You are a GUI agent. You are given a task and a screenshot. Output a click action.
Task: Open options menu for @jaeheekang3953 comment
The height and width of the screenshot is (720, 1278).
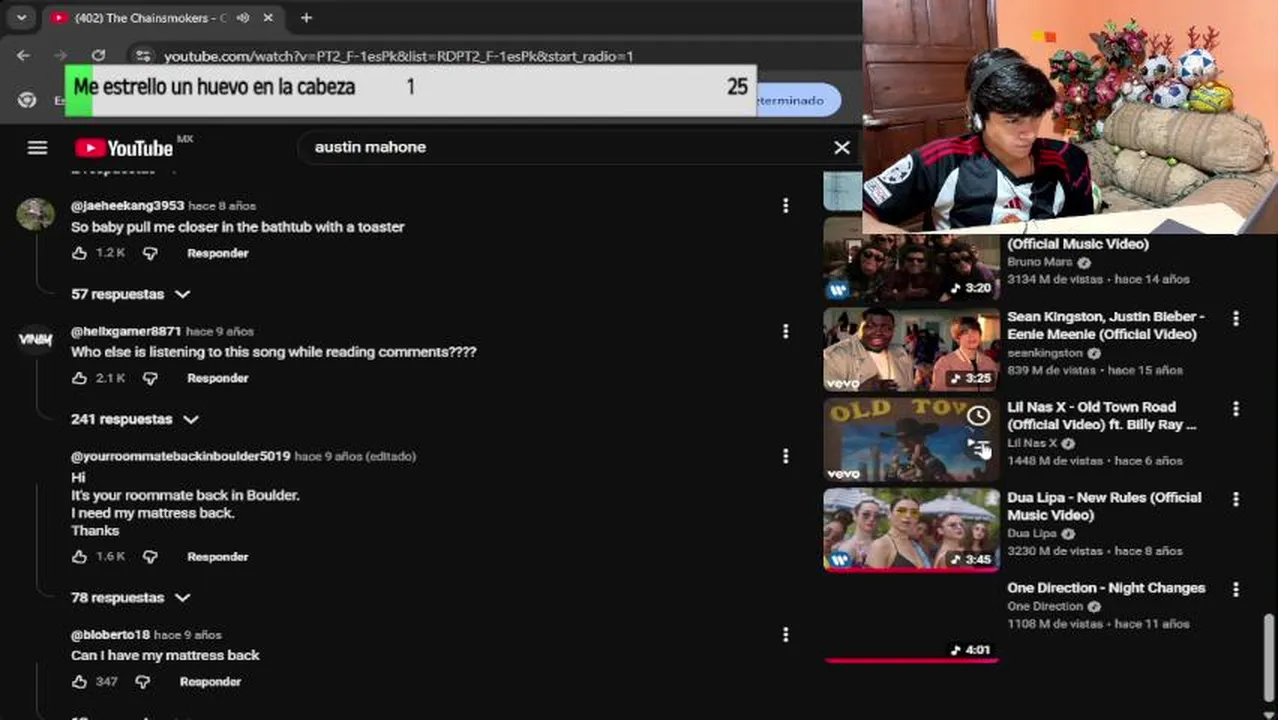coord(785,205)
